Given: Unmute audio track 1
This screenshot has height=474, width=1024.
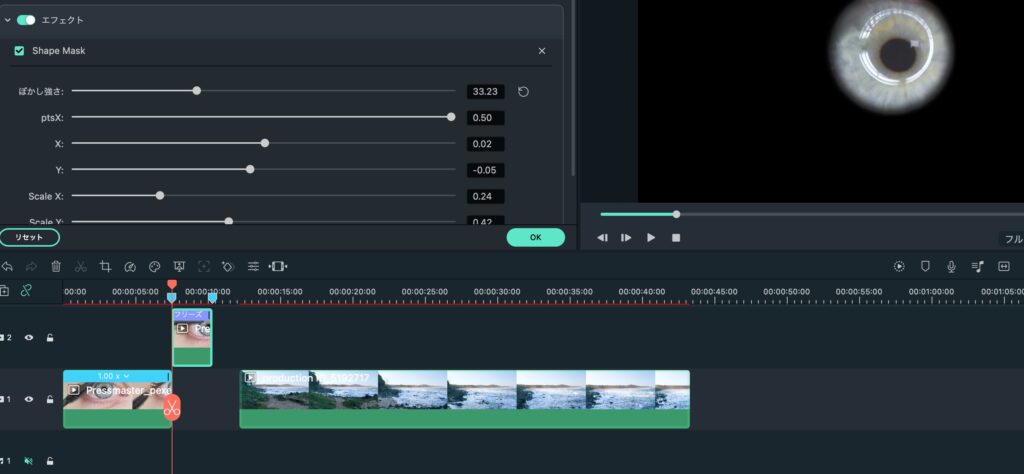Looking at the screenshot, I should click(x=29, y=461).
